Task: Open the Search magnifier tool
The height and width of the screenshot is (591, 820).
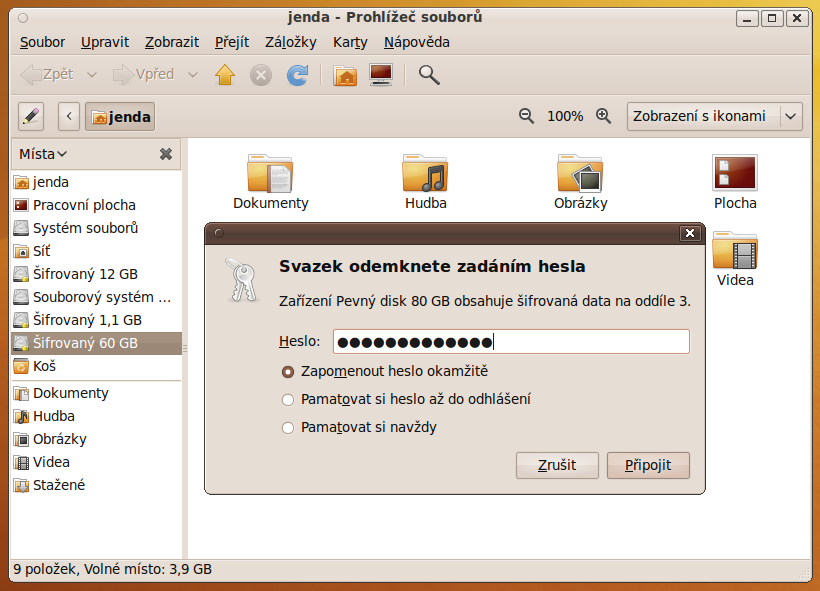Action: (429, 75)
